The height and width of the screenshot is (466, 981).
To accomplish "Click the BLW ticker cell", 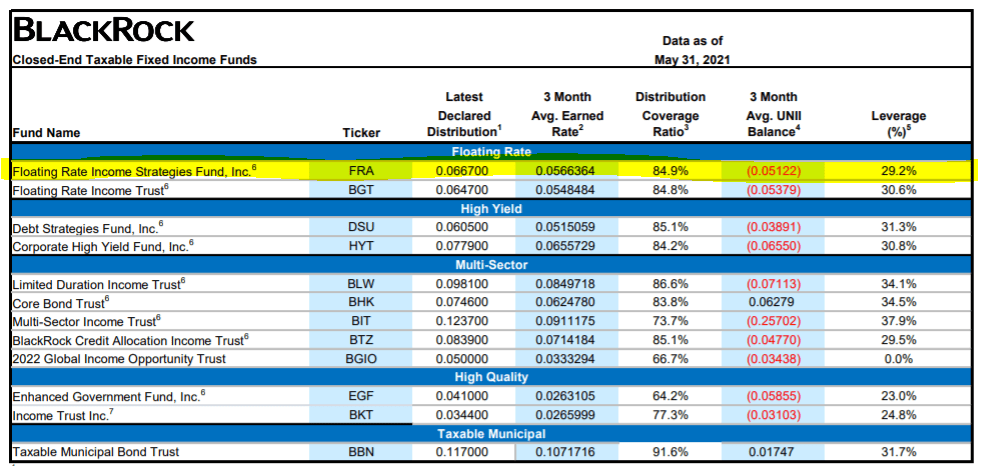I will [360, 284].
